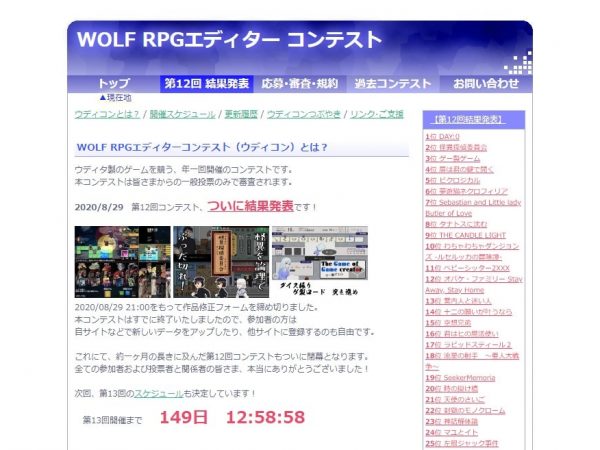Click the ついに結果発表 announcement link
This screenshot has width=600, height=450.
coord(251,206)
